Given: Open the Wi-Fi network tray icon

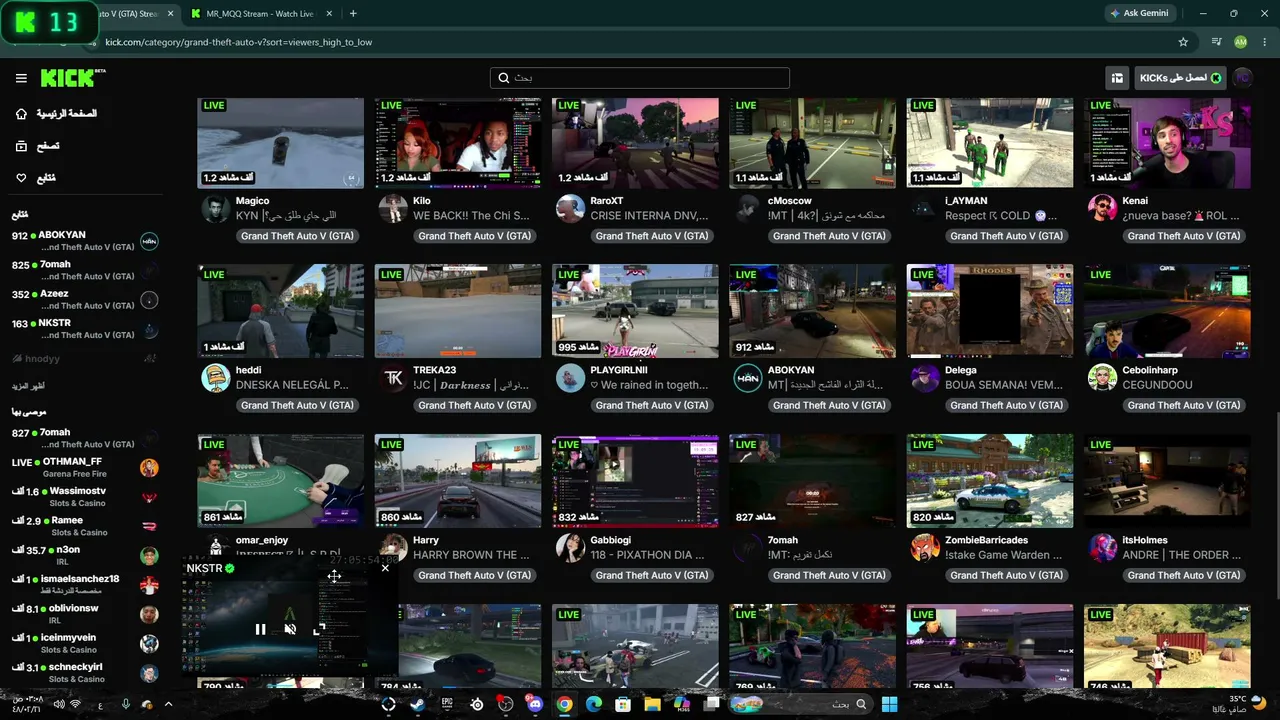Looking at the screenshot, I should [76, 704].
